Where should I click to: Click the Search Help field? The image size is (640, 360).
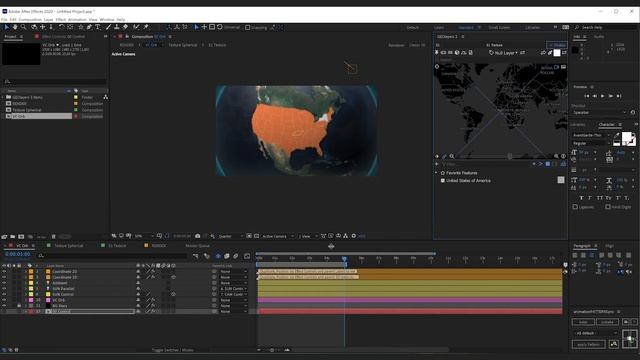(x=606, y=27)
